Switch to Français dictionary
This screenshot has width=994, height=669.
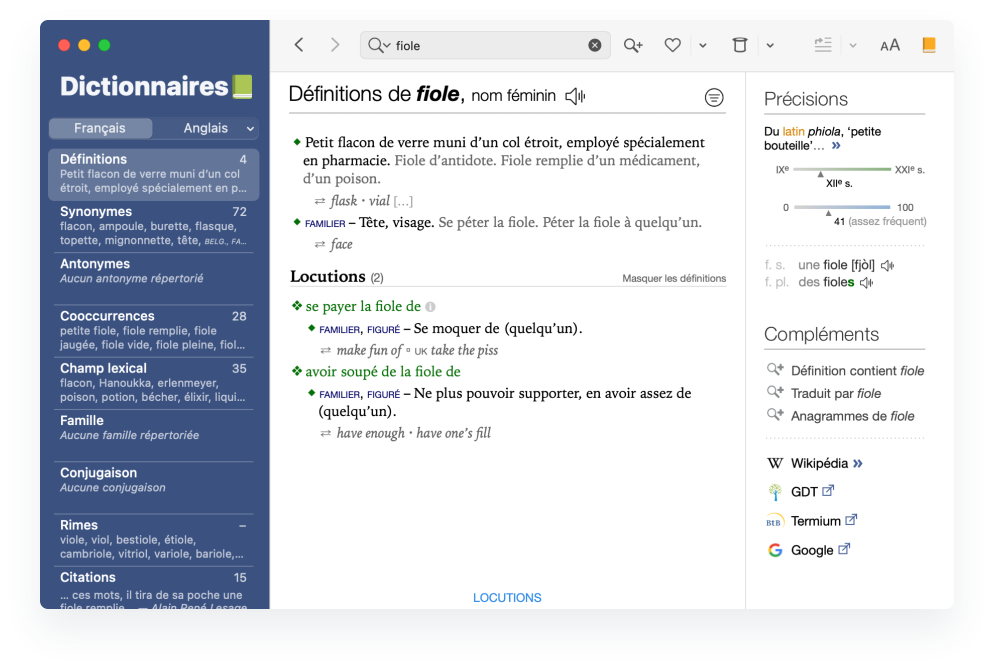[100, 128]
